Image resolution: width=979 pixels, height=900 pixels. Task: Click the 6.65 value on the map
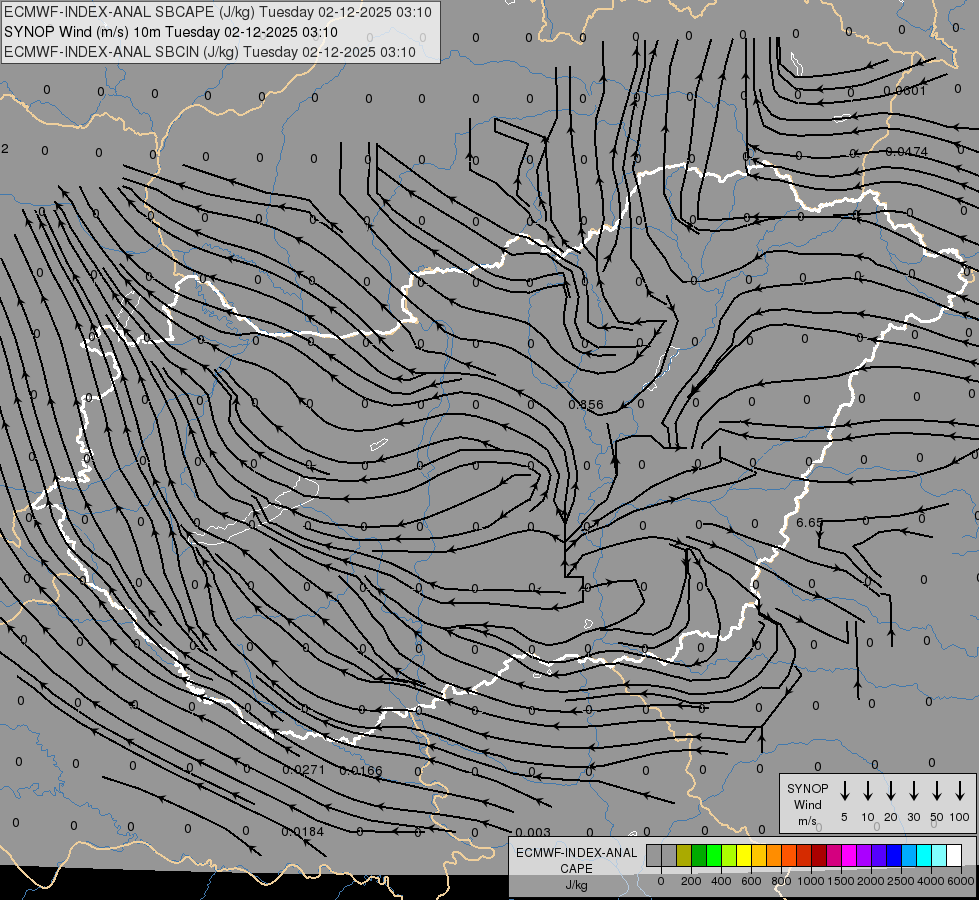(810, 522)
